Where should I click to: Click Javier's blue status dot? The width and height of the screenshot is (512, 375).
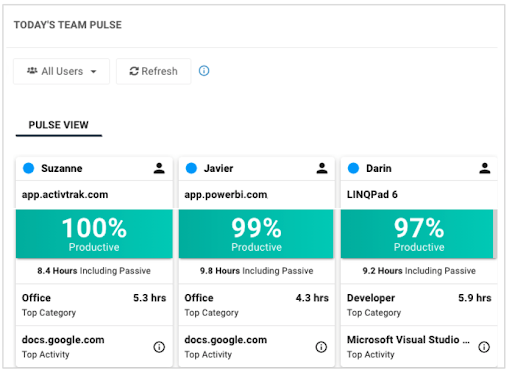[191, 168]
